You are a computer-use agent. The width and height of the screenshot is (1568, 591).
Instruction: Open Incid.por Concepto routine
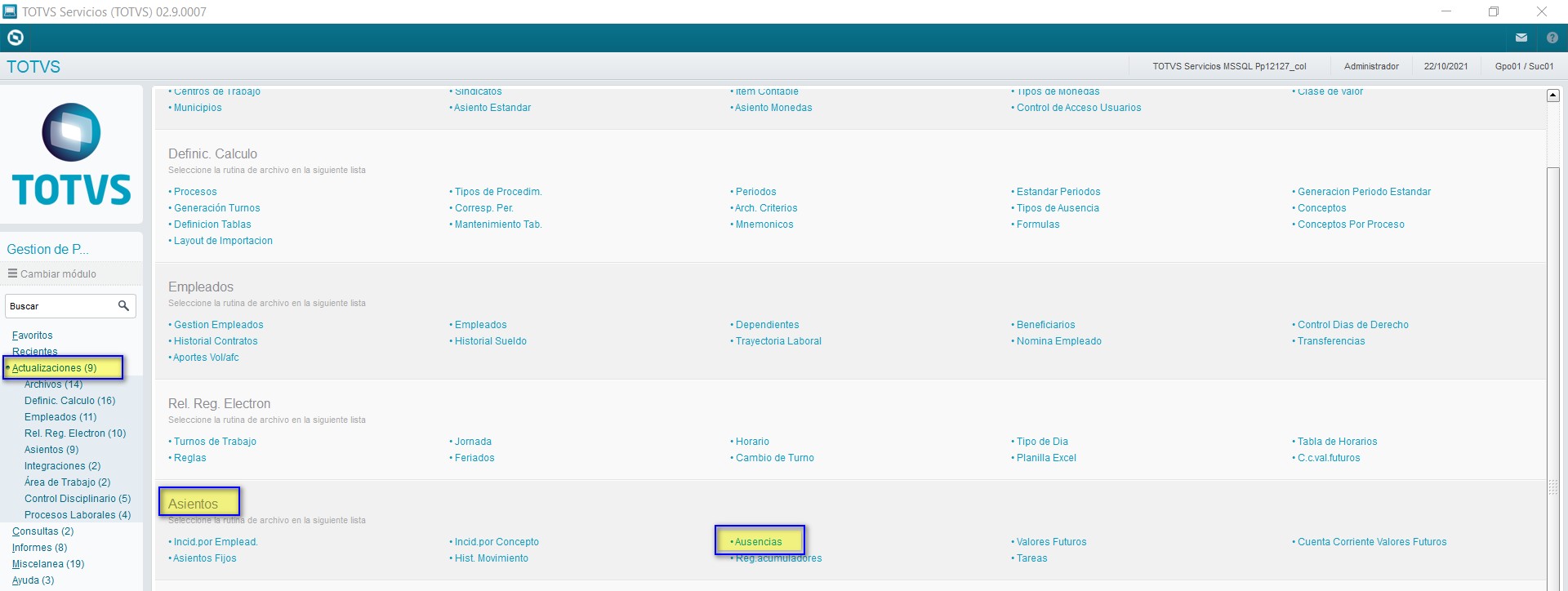click(497, 542)
